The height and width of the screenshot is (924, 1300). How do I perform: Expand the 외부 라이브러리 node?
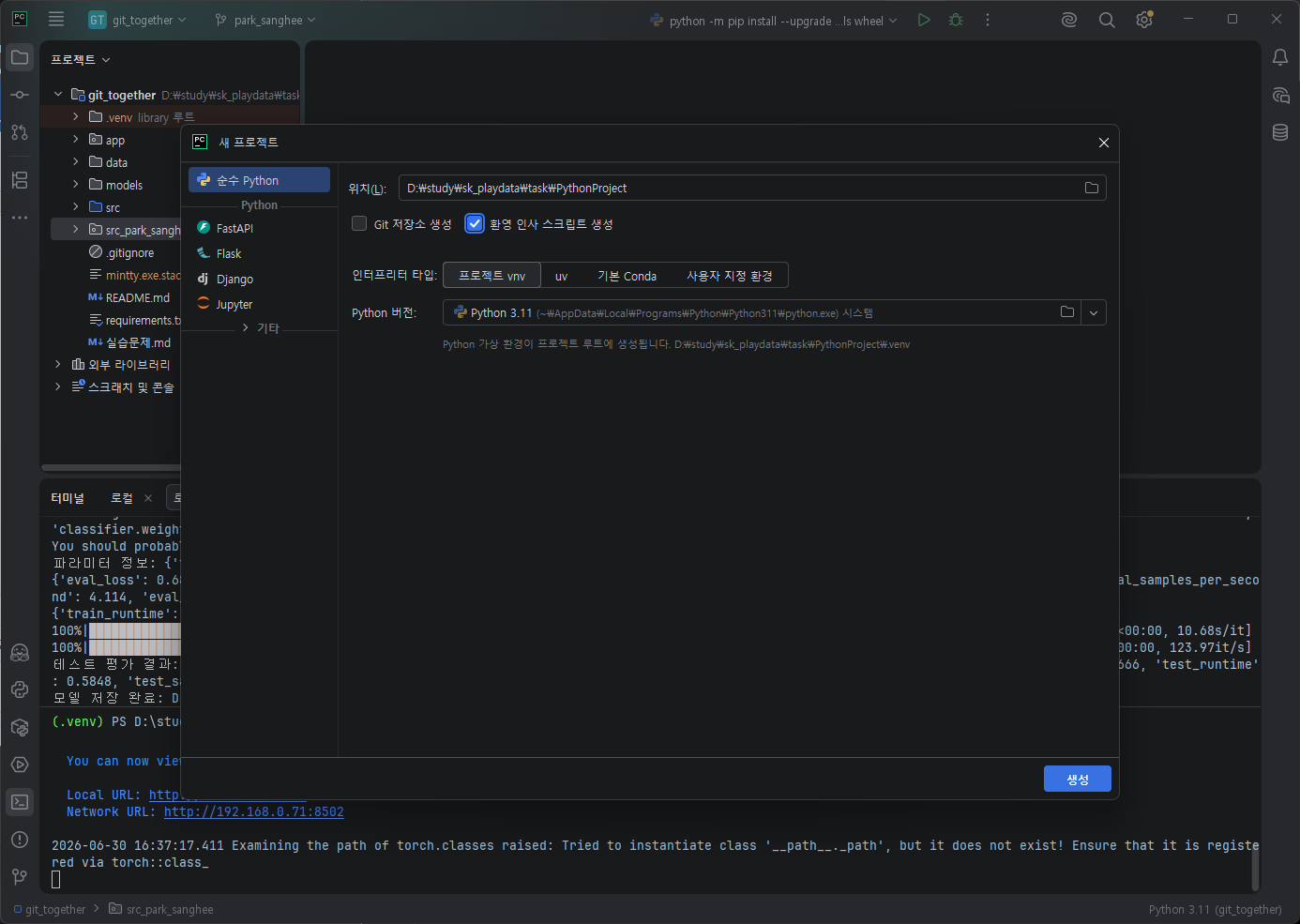point(58,364)
